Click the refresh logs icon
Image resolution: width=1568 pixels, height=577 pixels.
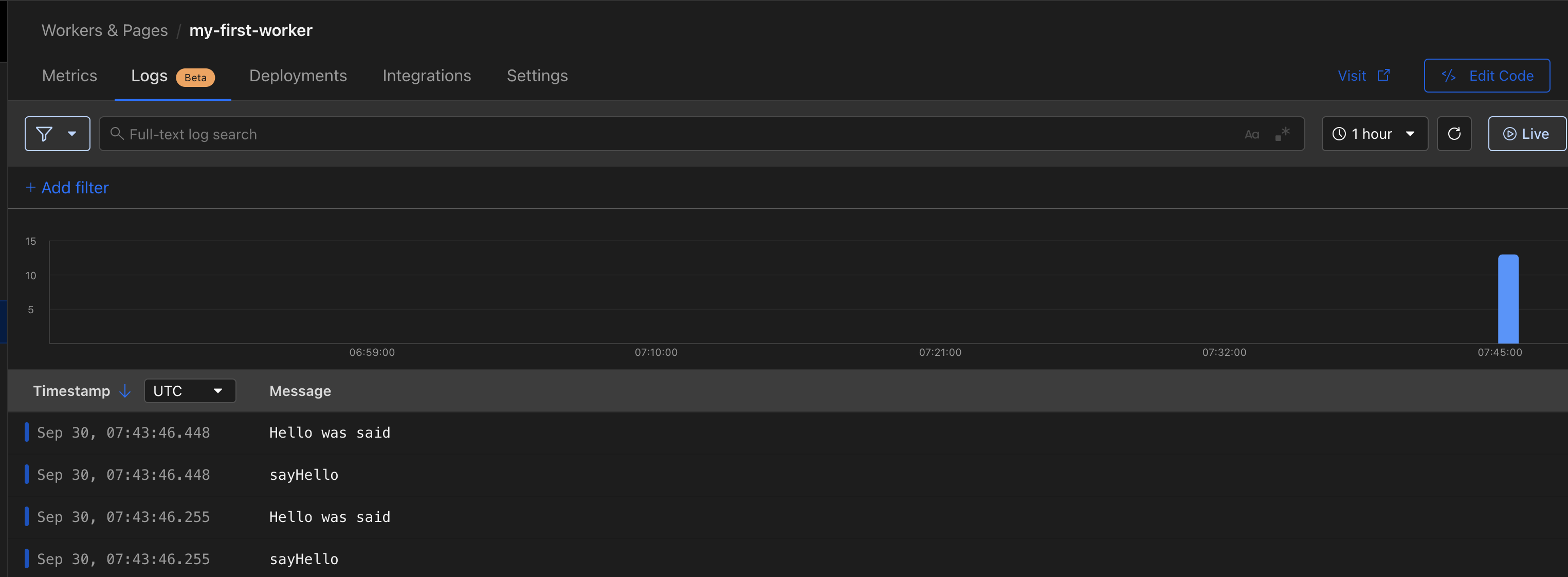coord(1454,133)
